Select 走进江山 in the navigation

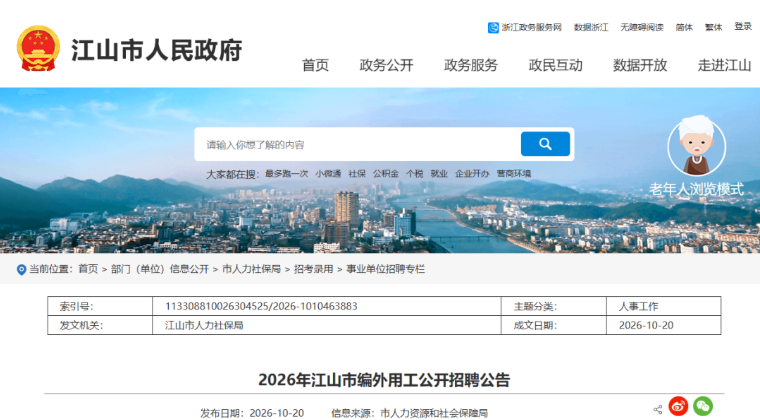[x=724, y=65]
